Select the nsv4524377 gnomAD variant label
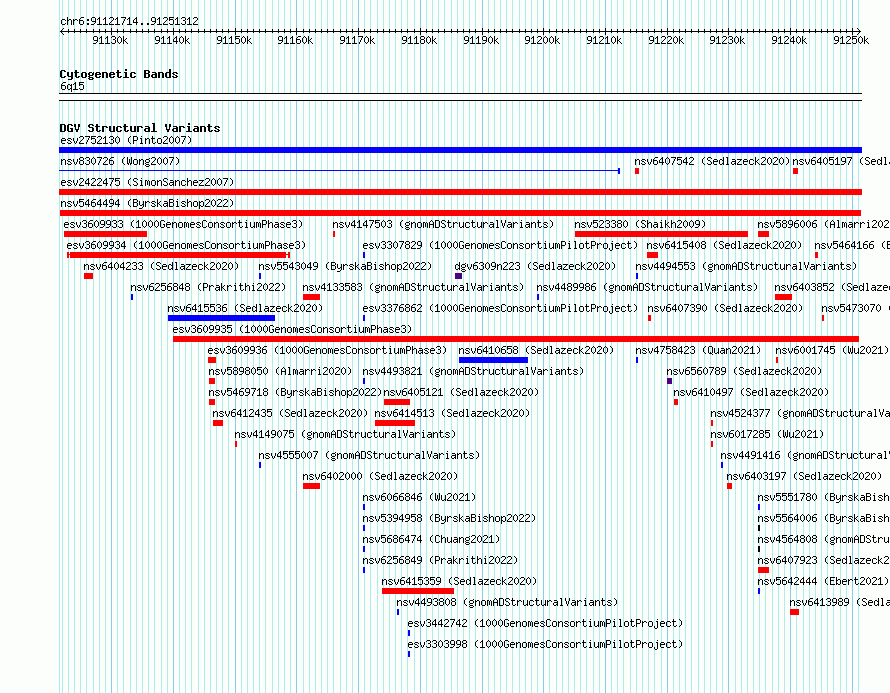The height and width of the screenshot is (693, 890). point(800,413)
